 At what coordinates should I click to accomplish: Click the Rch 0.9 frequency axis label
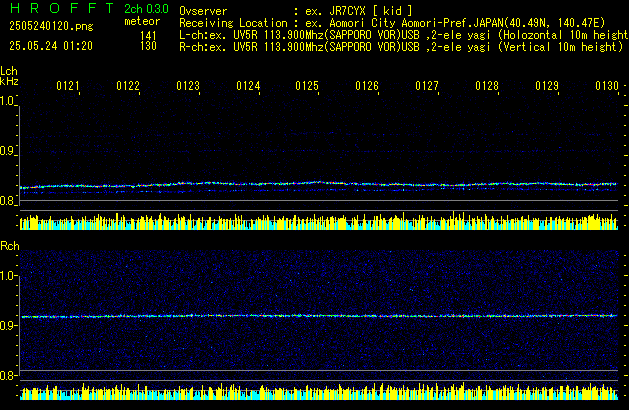point(8,325)
